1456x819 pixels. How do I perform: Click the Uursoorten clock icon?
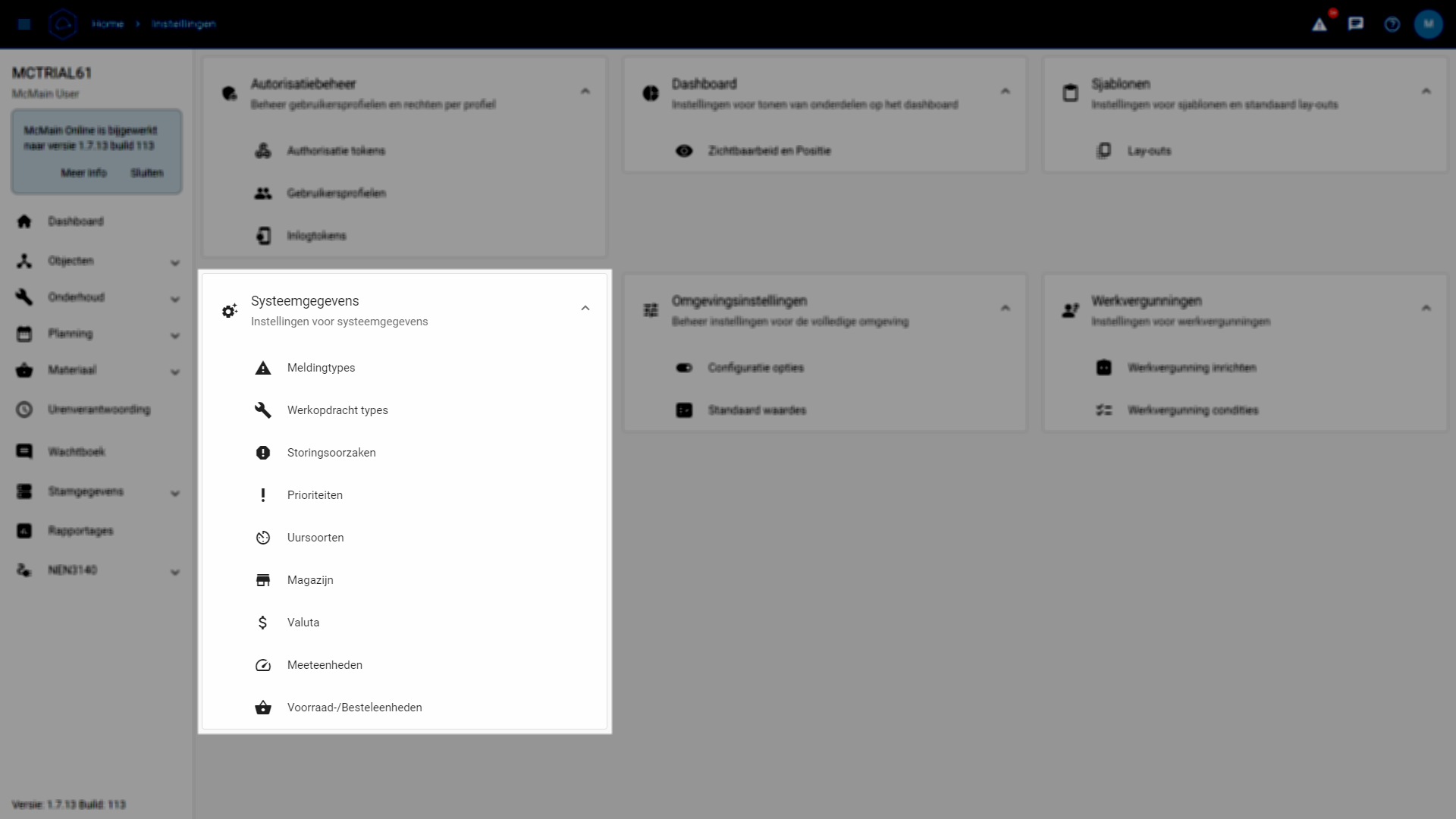[x=262, y=538]
